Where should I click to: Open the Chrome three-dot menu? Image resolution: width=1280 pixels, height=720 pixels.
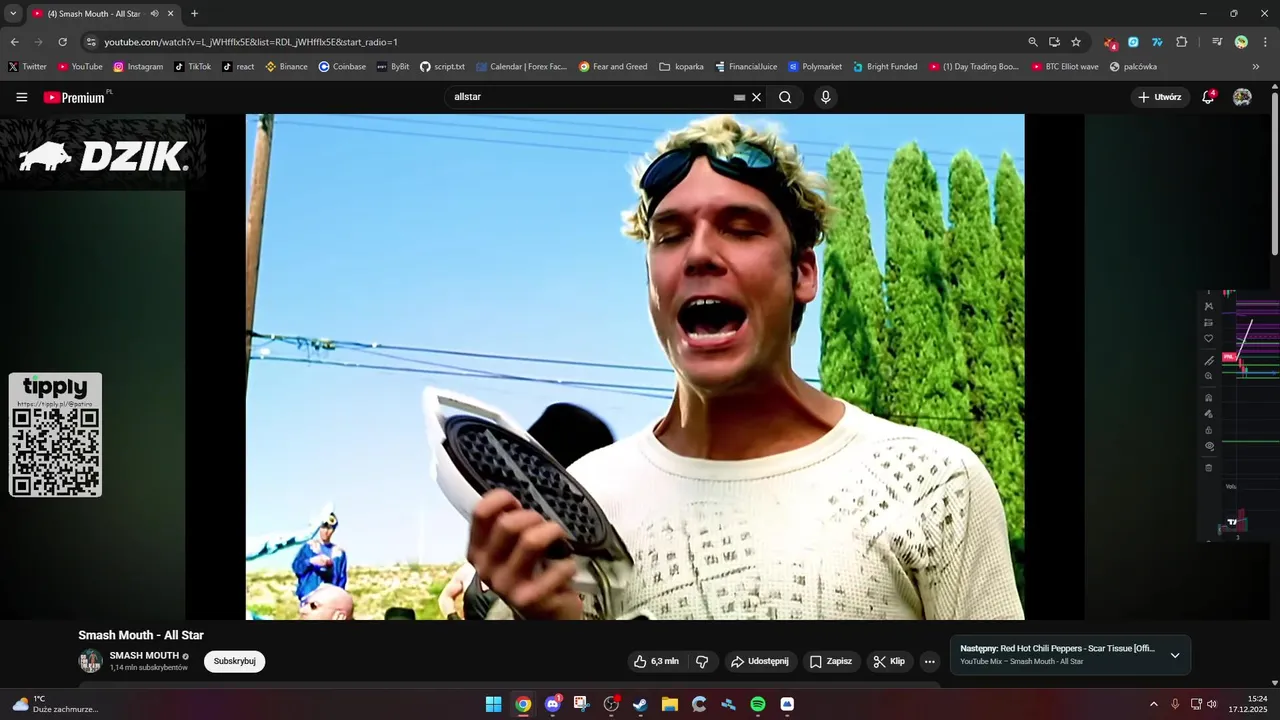[x=1265, y=42]
